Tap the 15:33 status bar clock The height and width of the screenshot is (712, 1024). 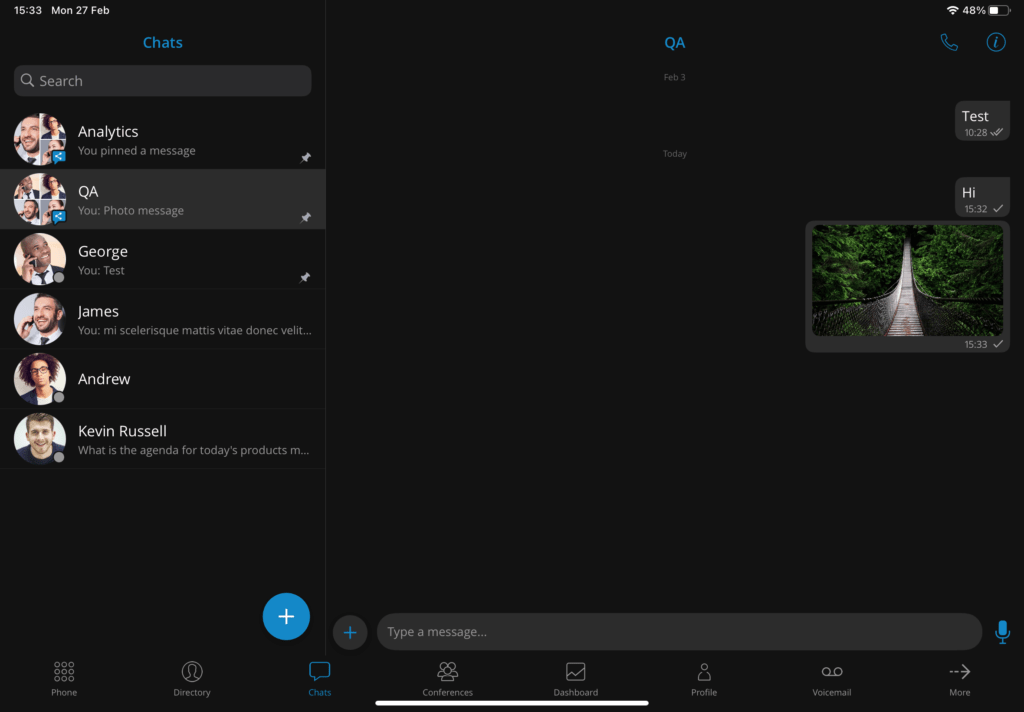click(x=27, y=10)
